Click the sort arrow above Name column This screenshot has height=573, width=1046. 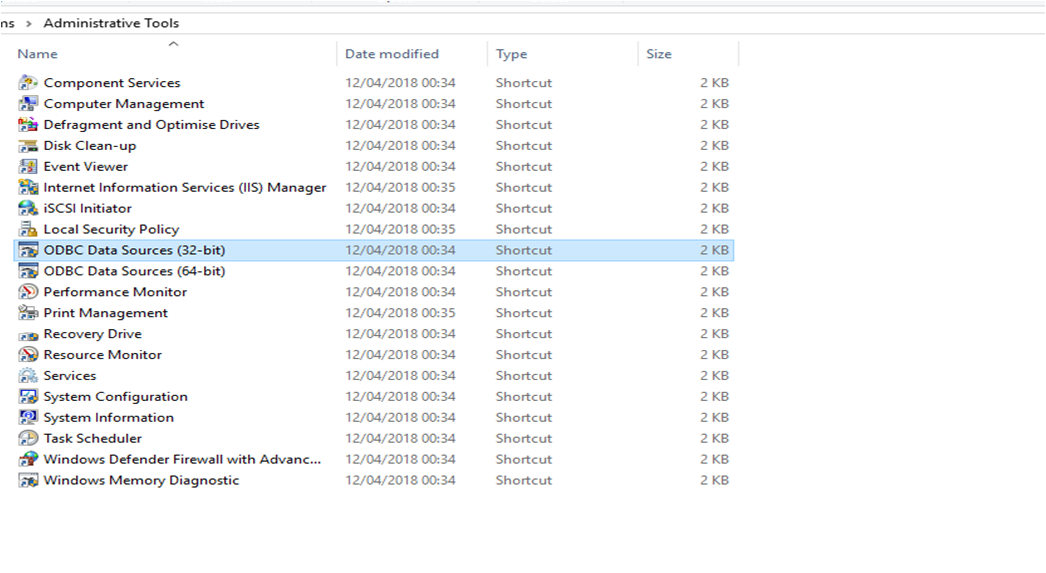coord(173,44)
